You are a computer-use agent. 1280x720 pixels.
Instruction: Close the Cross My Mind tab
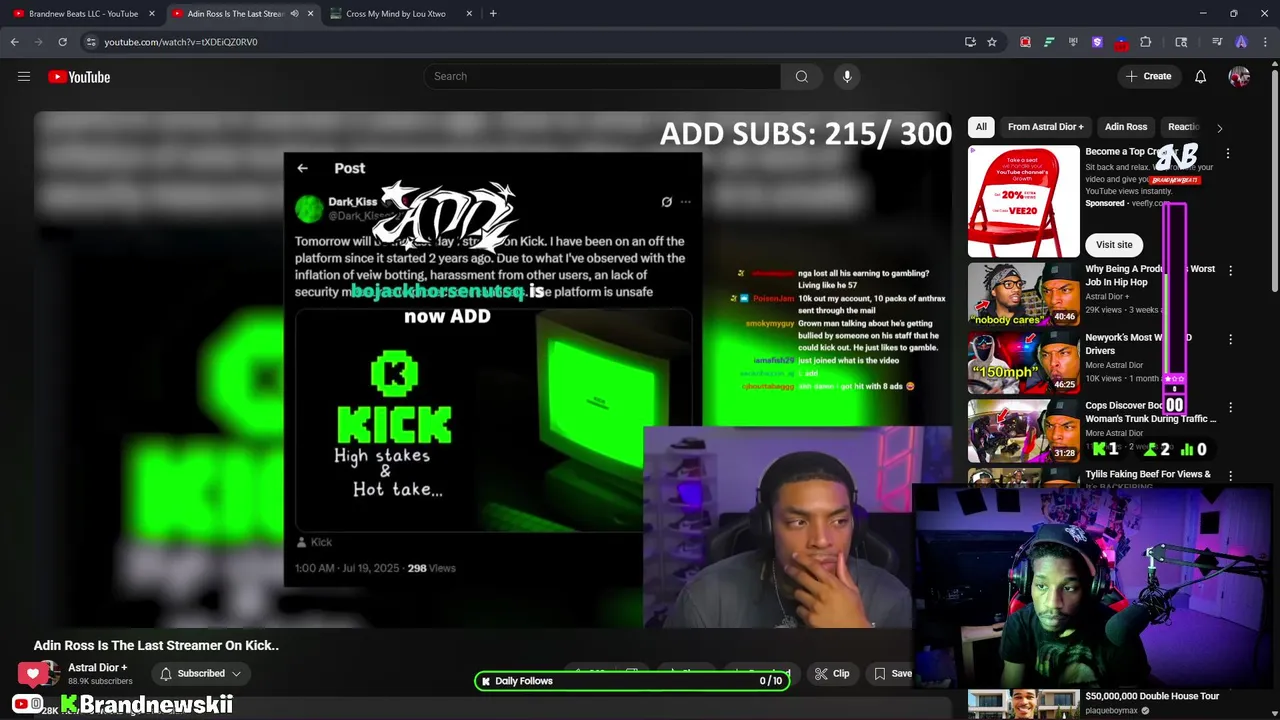(469, 14)
